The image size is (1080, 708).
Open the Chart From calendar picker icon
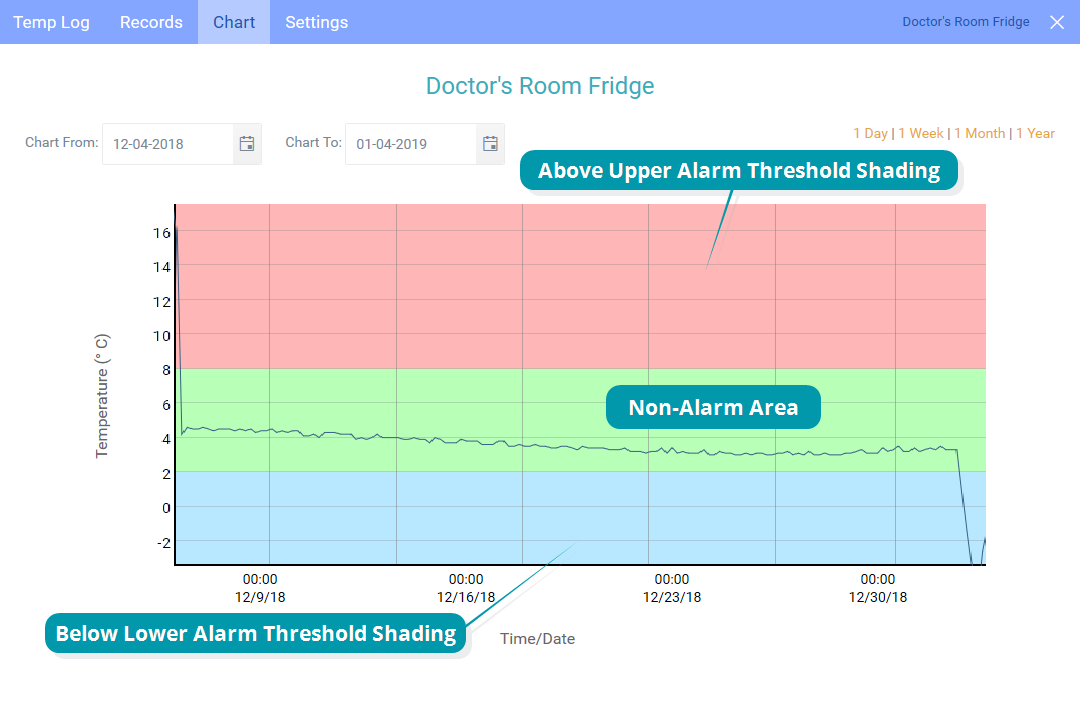click(247, 143)
